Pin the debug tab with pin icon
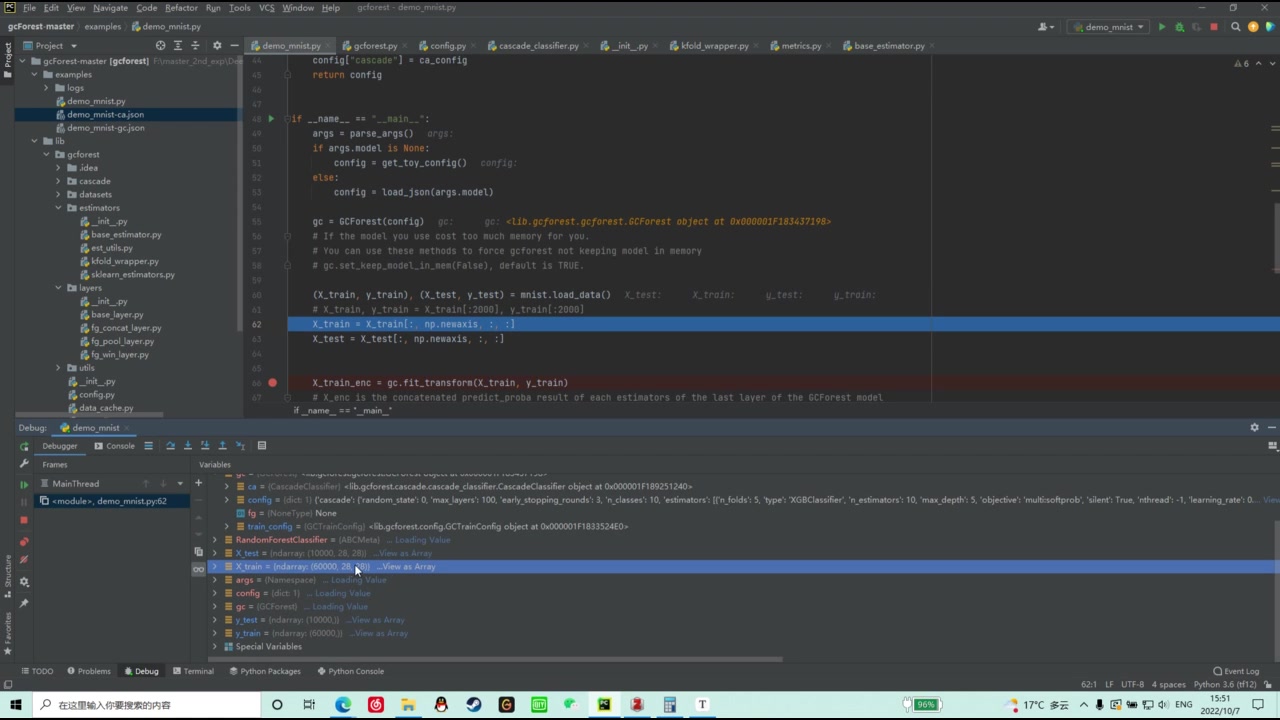Screen dimensions: 1280x720 pos(24,603)
